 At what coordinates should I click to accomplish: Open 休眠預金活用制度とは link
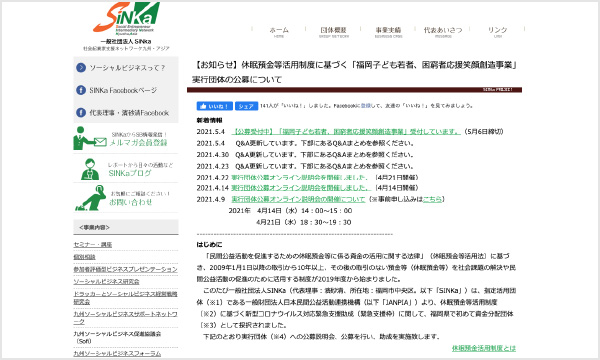[484, 348]
